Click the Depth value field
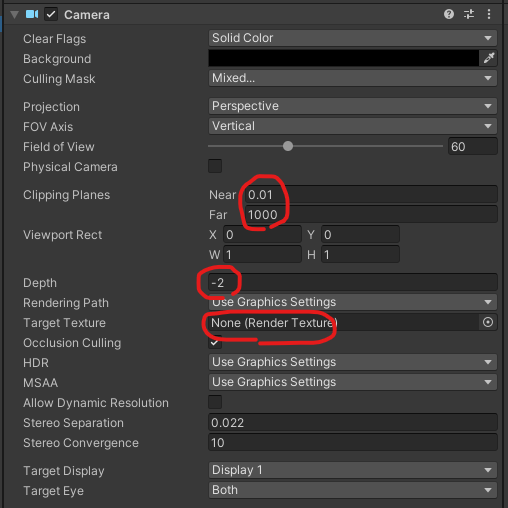508x508 pixels. click(x=353, y=282)
